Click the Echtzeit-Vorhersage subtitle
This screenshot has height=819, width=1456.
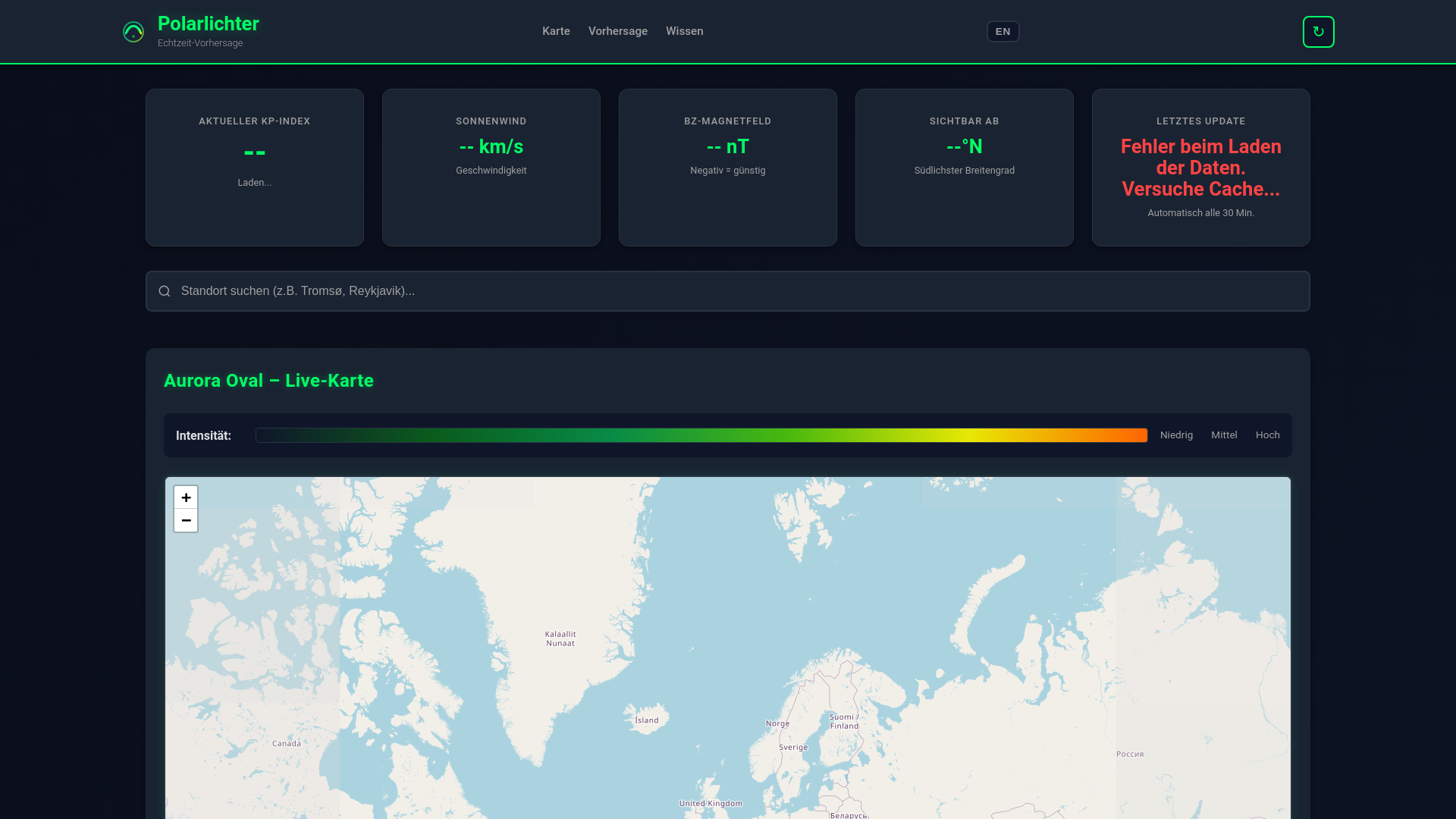200,43
